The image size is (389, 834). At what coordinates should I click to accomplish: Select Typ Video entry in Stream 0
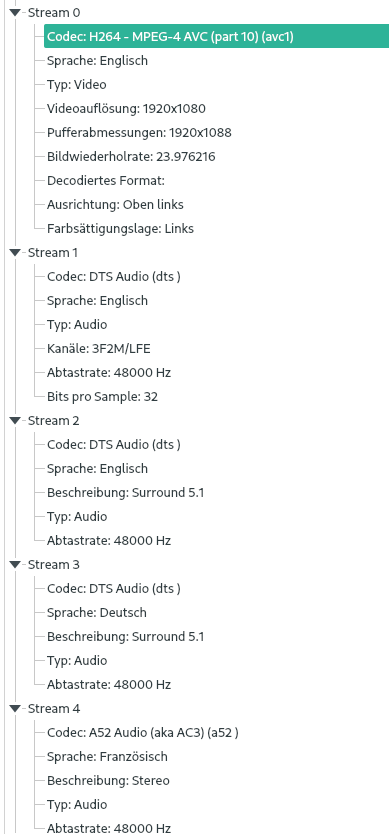click(77, 85)
